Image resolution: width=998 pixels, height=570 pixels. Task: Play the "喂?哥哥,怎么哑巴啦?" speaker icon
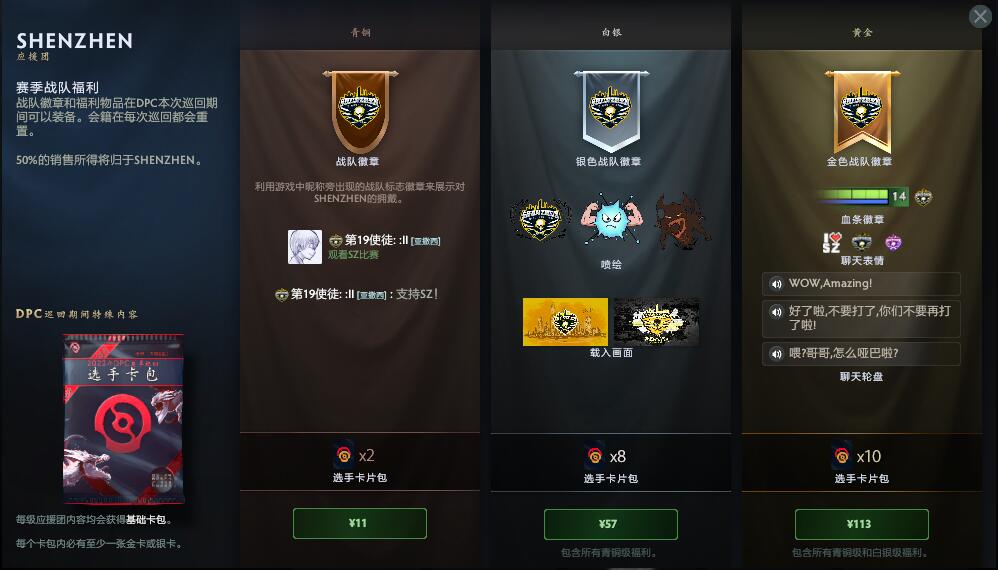pyautogui.click(x=776, y=354)
